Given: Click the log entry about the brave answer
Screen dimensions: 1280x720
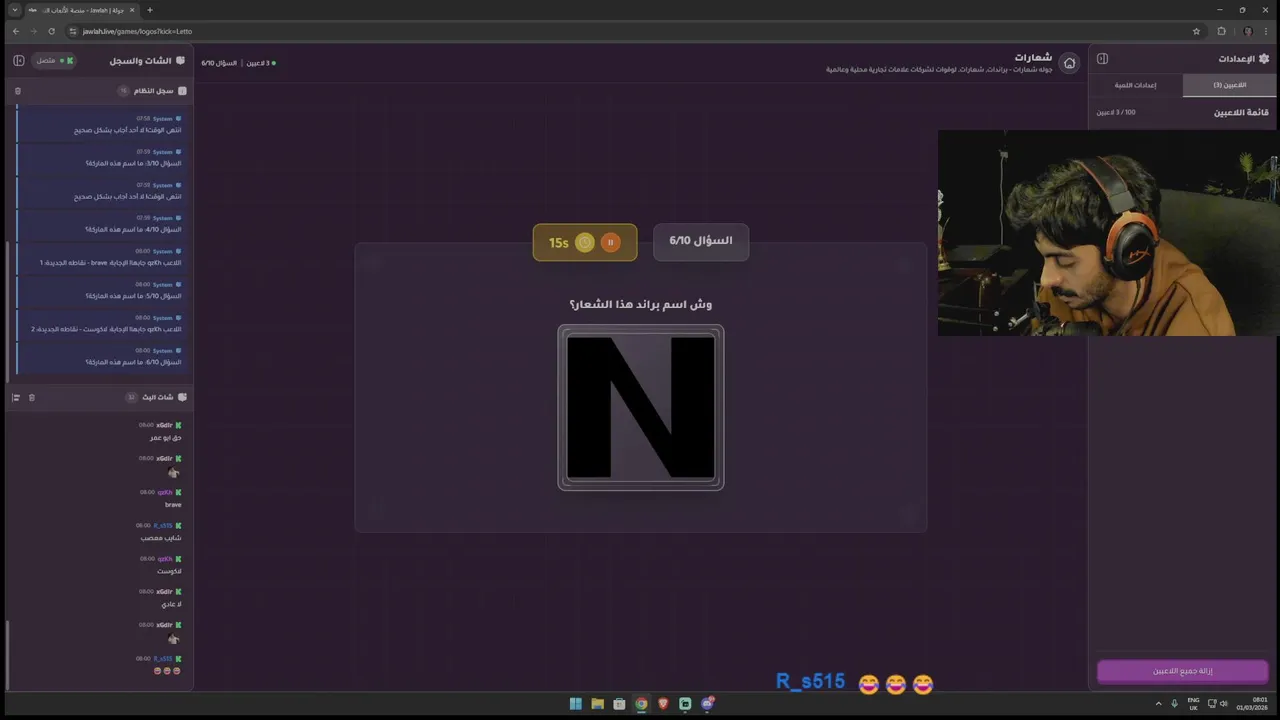Looking at the screenshot, I should (x=101, y=257).
